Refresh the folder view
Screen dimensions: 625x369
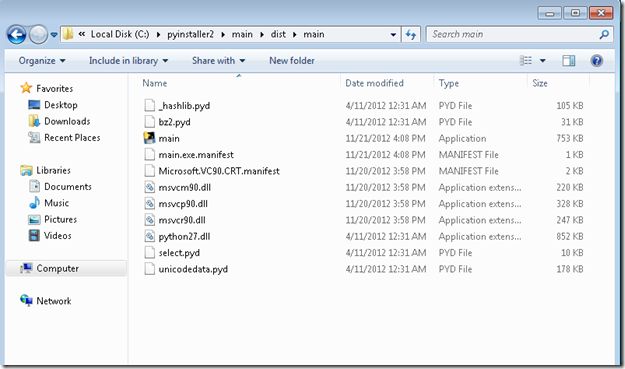411,35
